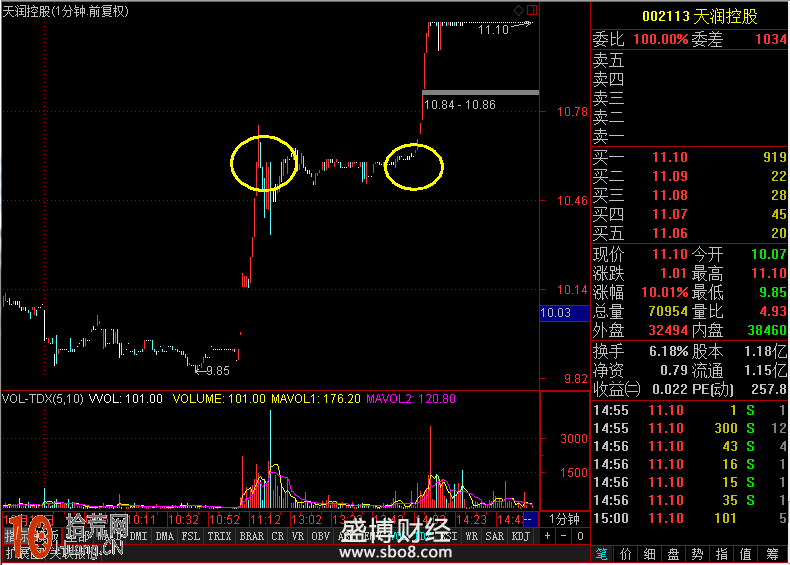Click the plus button to add indicator pane
The height and width of the screenshot is (565, 790).
[x=547, y=536]
